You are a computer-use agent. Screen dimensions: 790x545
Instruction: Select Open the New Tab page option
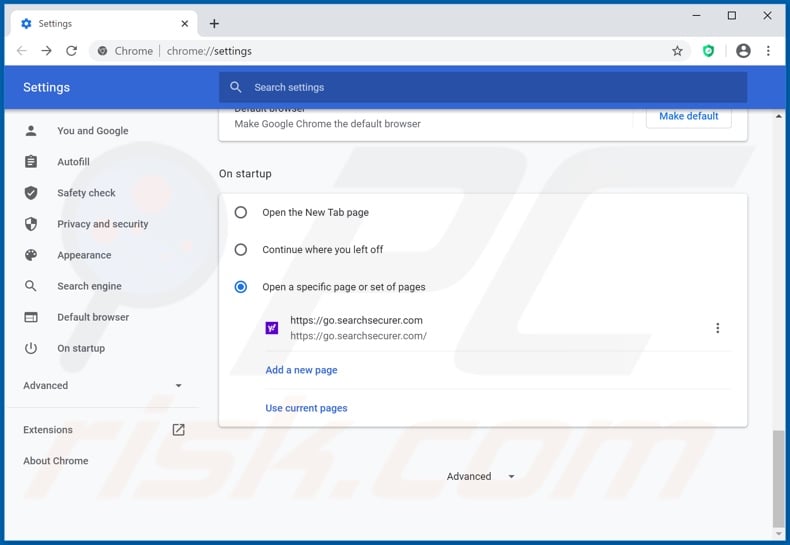coord(241,212)
